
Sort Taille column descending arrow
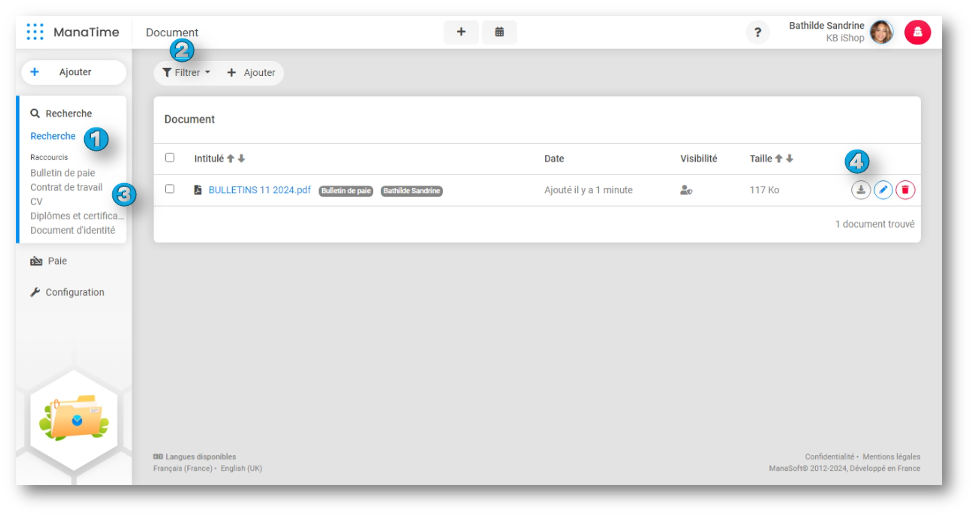[789, 159]
